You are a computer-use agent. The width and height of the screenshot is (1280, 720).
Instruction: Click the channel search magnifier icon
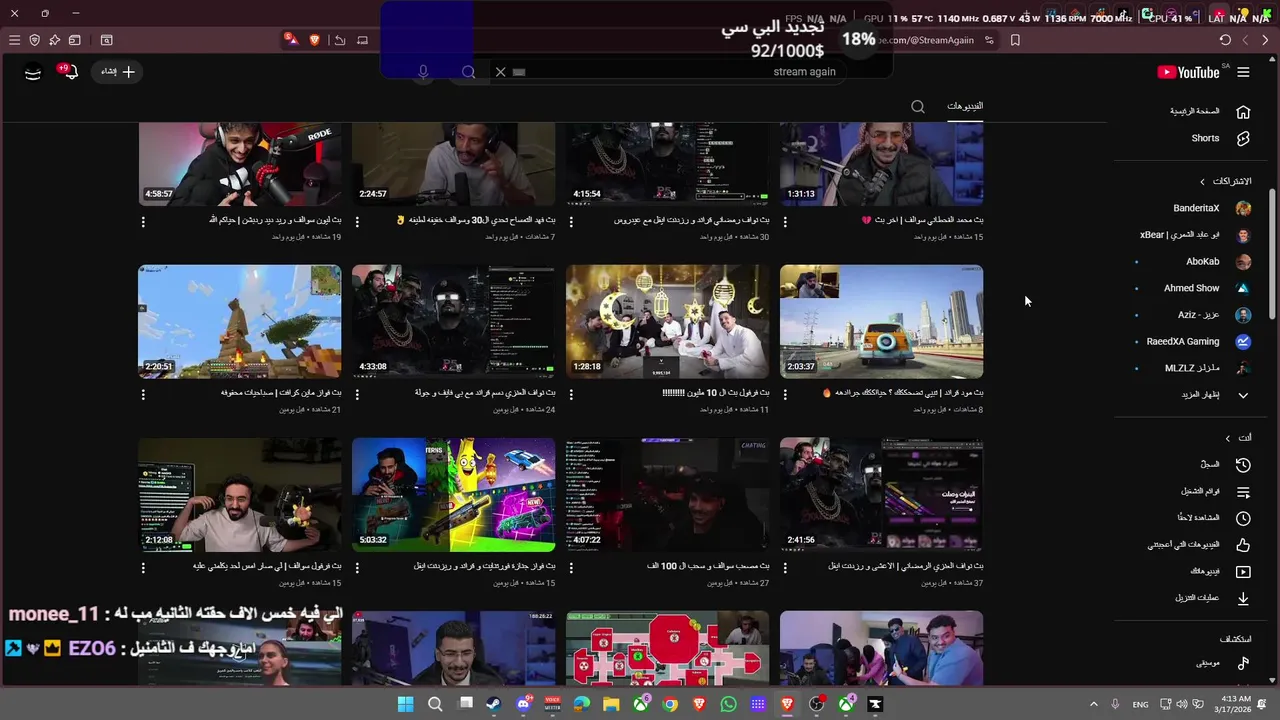[918, 107]
